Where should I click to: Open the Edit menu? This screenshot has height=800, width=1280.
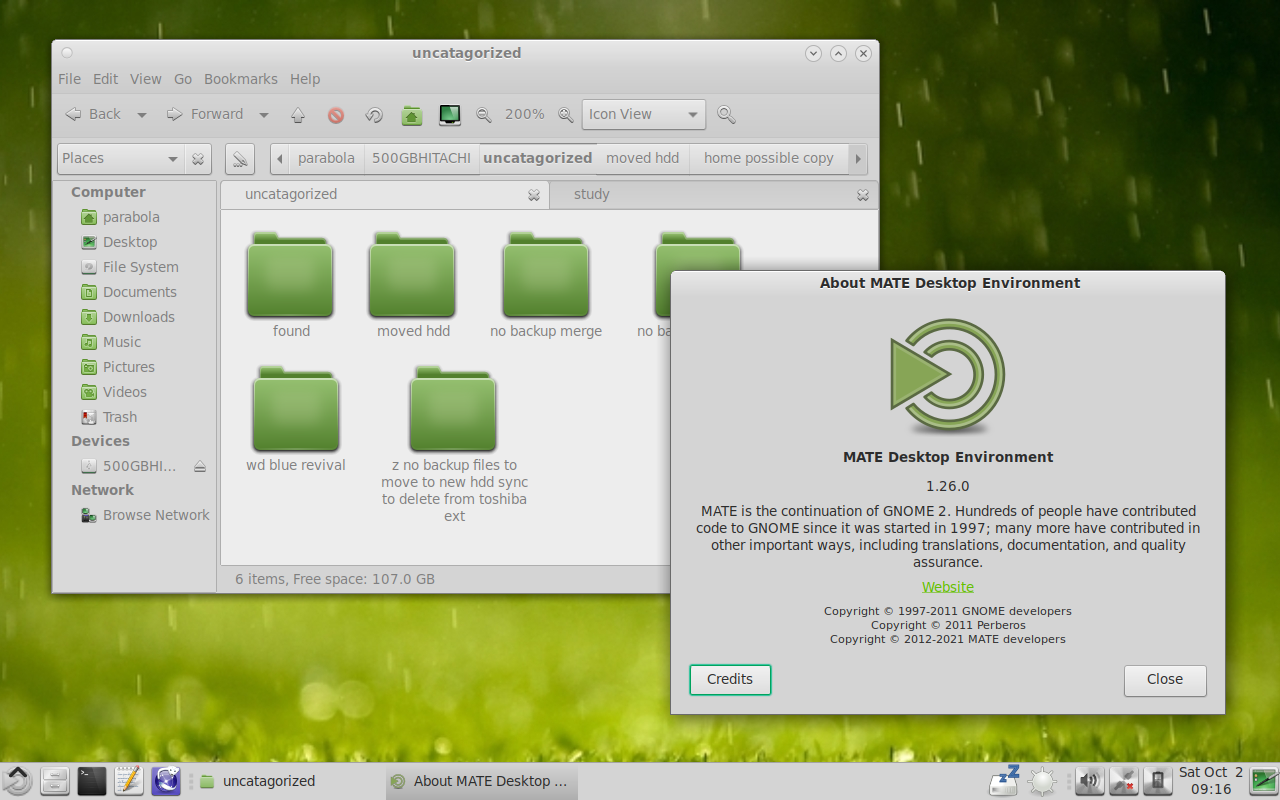[106, 79]
